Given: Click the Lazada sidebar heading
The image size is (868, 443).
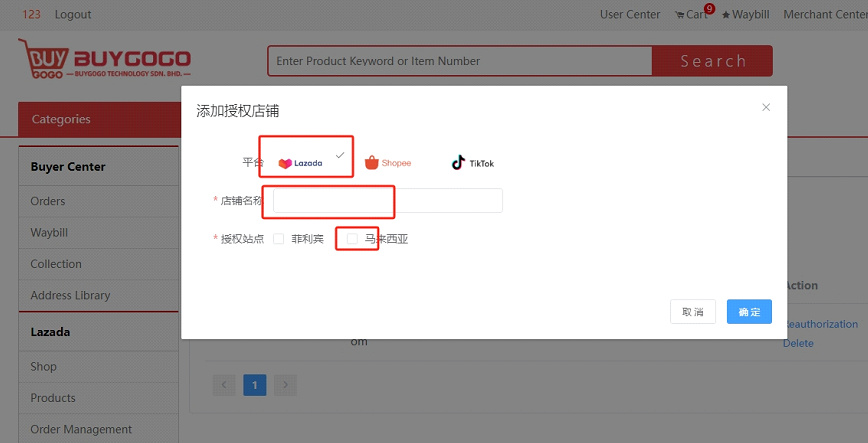Looking at the screenshot, I should (50, 332).
